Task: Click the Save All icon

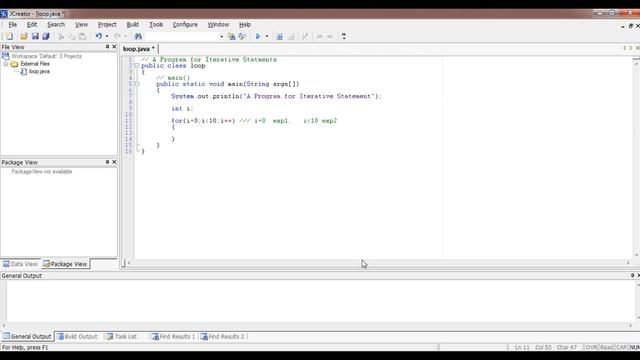Action: [46, 36]
